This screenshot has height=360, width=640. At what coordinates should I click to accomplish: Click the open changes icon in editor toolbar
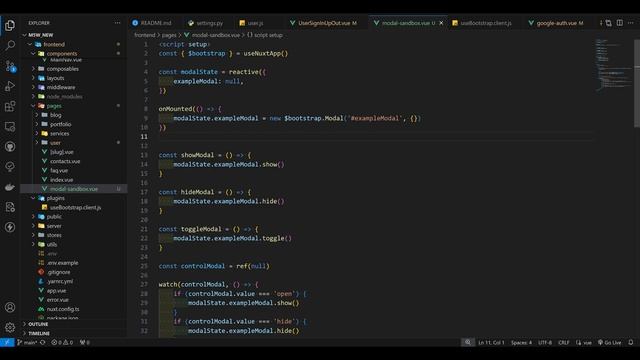tap(608, 23)
